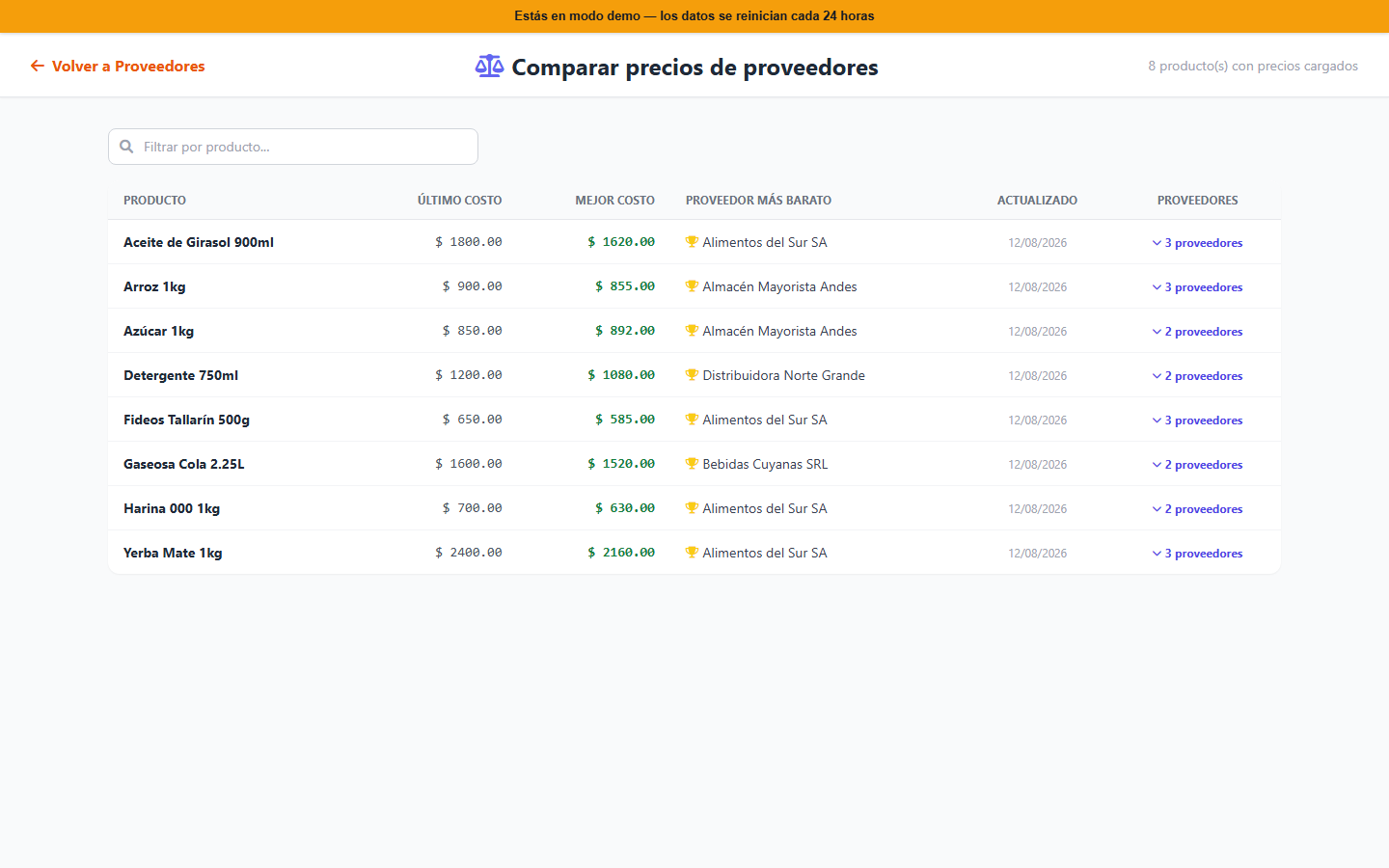The width and height of the screenshot is (1389, 868).
Task: Select product Aceite de Girasol 900ml
Action: (199, 242)
